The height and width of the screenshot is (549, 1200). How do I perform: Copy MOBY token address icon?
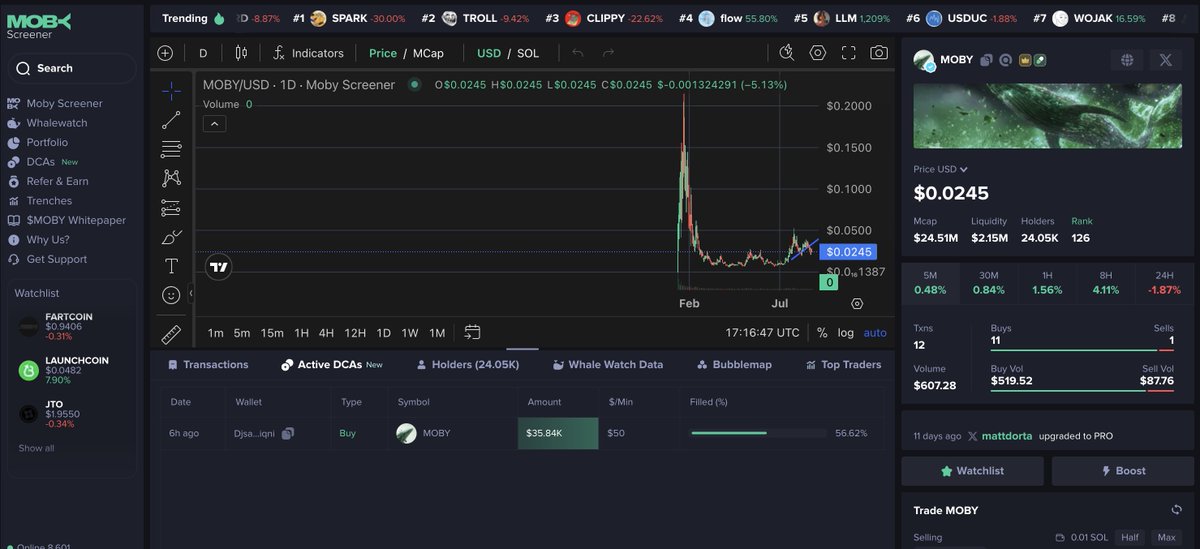(986, 60)
